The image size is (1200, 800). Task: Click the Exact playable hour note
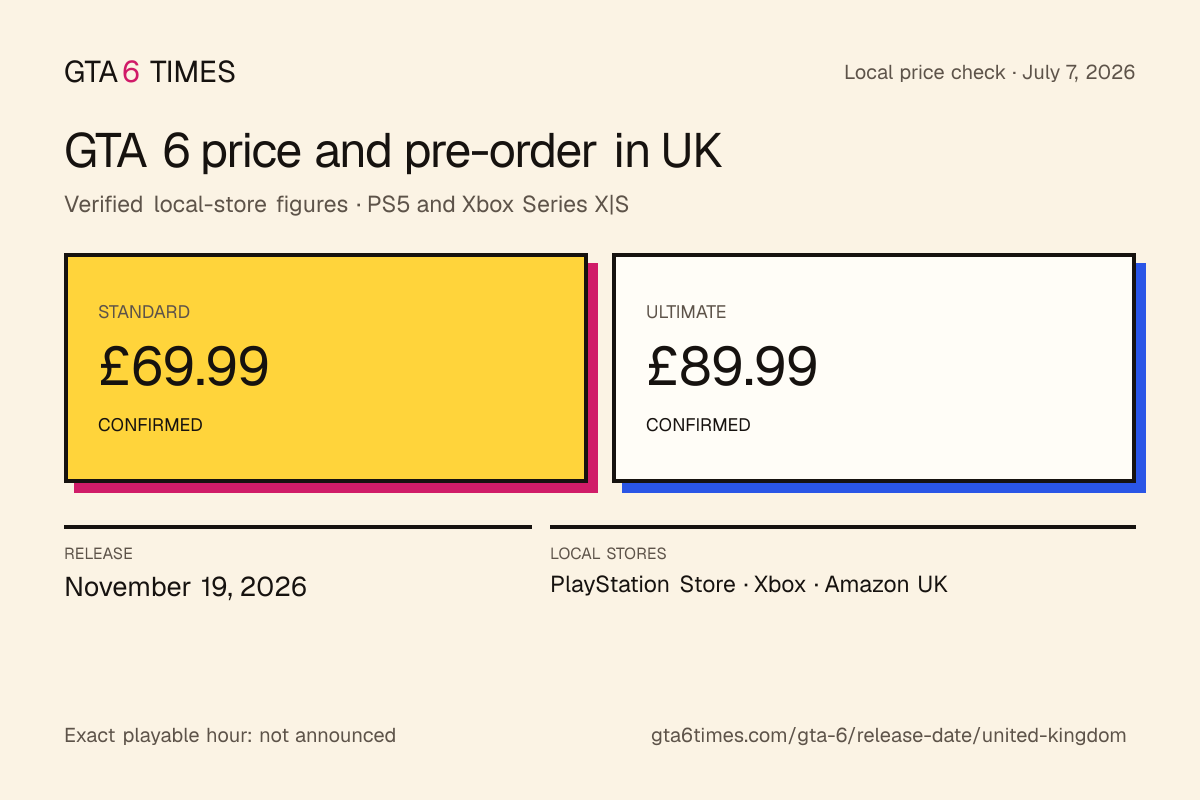tap(230, 736)
